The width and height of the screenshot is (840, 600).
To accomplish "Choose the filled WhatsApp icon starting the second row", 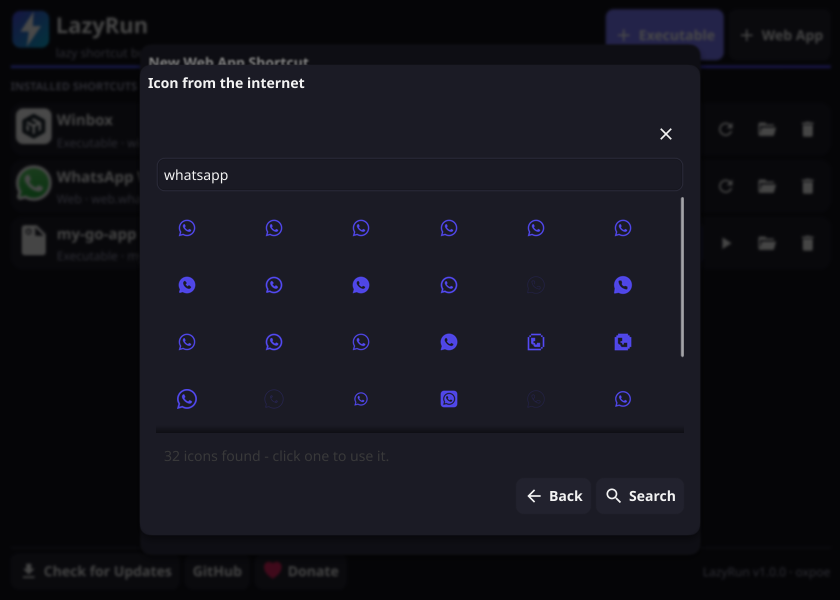I will pyautogui.click(x=186, y=285).
